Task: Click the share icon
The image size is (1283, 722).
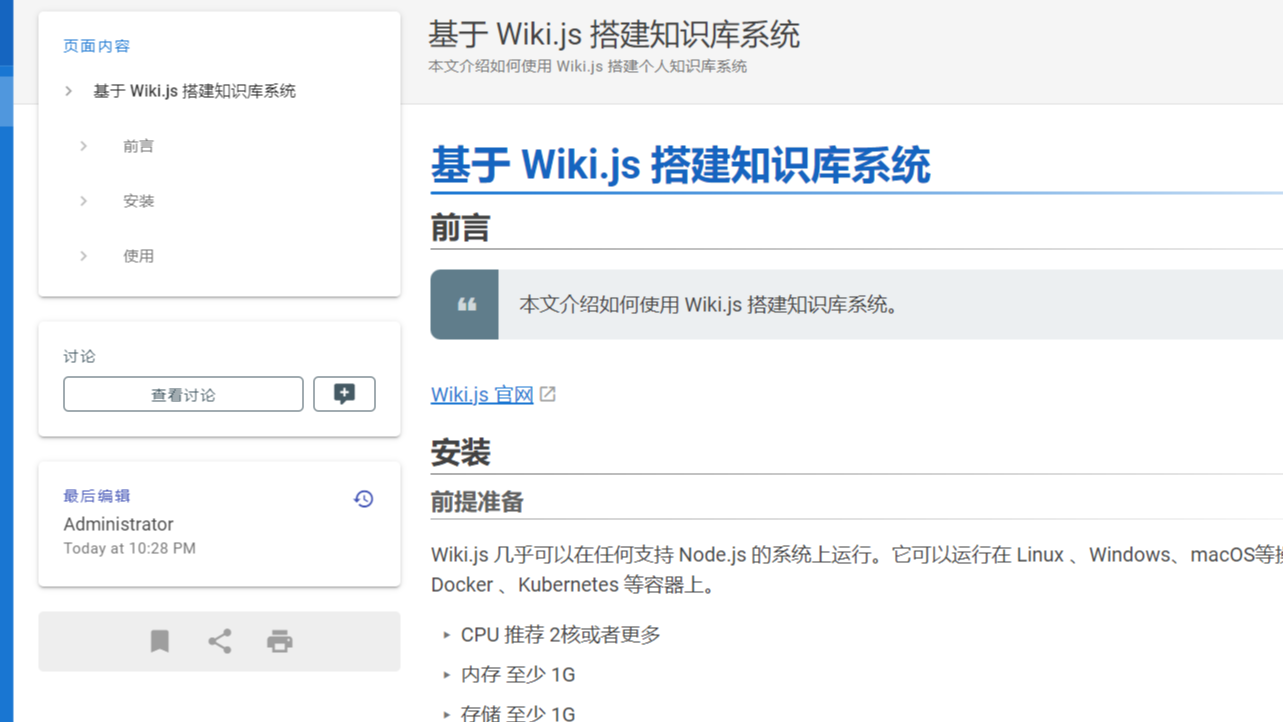Action: [220, 641]
